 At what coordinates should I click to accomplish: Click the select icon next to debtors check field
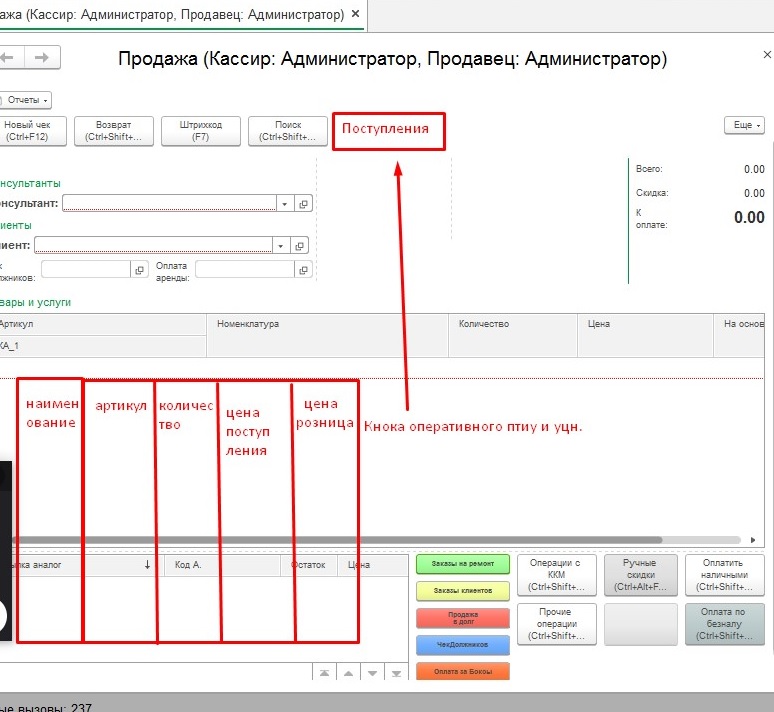click(138, 269)
